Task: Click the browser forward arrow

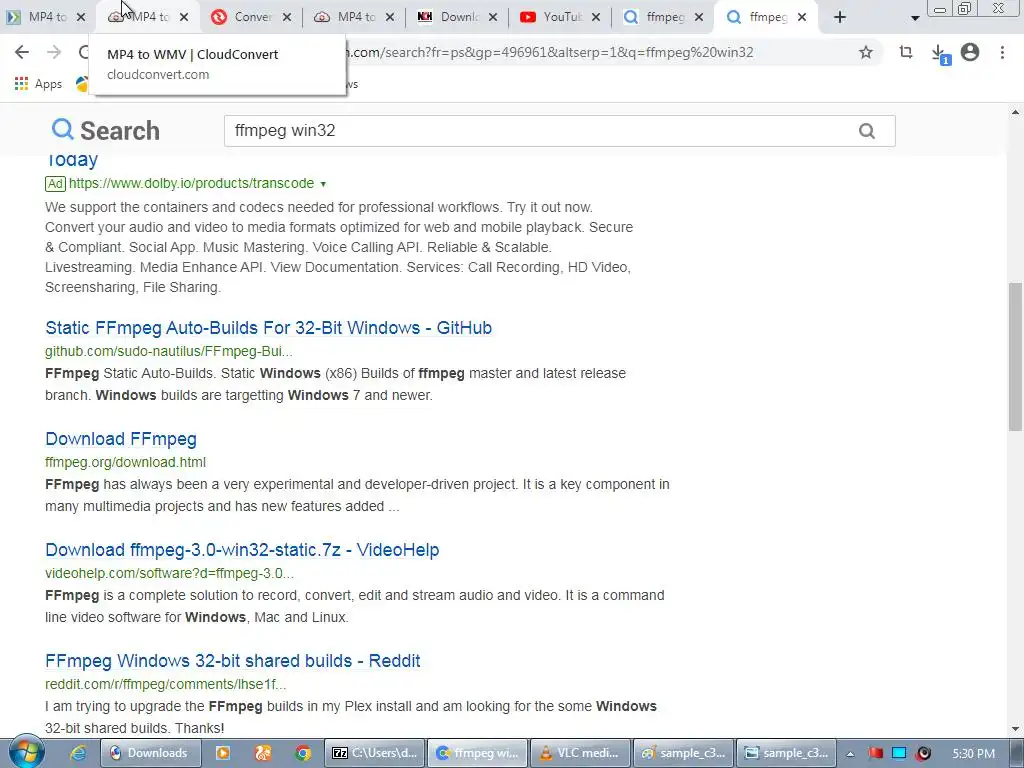Action: tap(54, 52)
